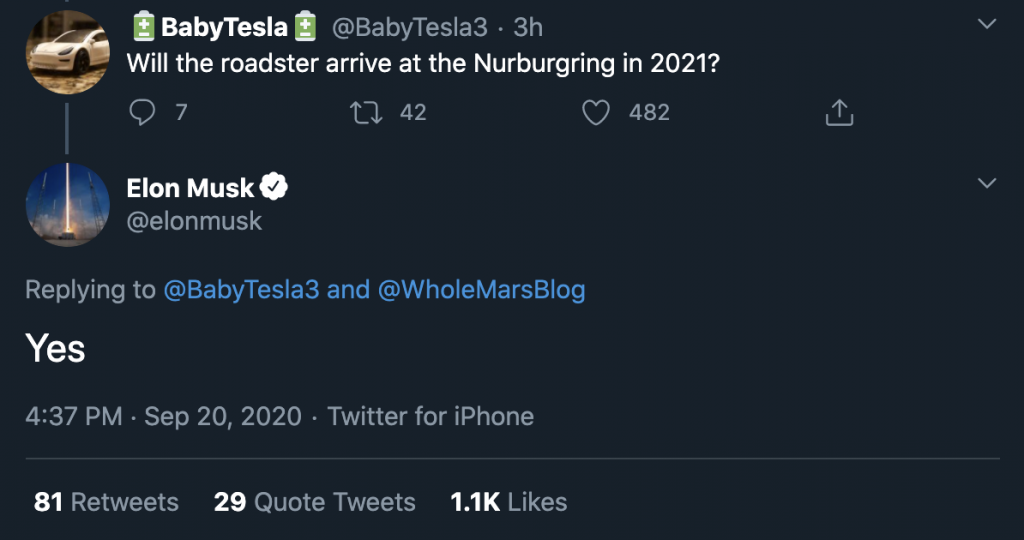Open the @BabyTesla3 mention link in reply line

pos(241,289)
